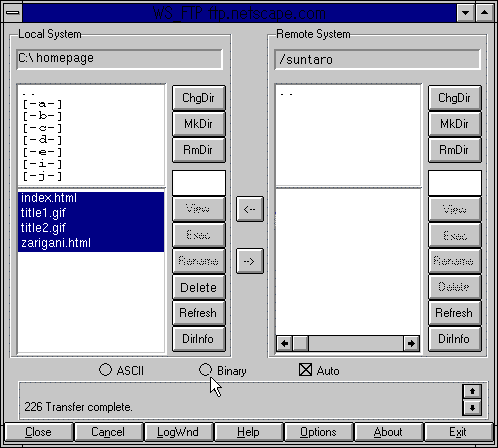Image resolution: width=498 pixels, height=448 pixels.
Task: Click the remote list scroll-left arrow
Action: [284, 343]
